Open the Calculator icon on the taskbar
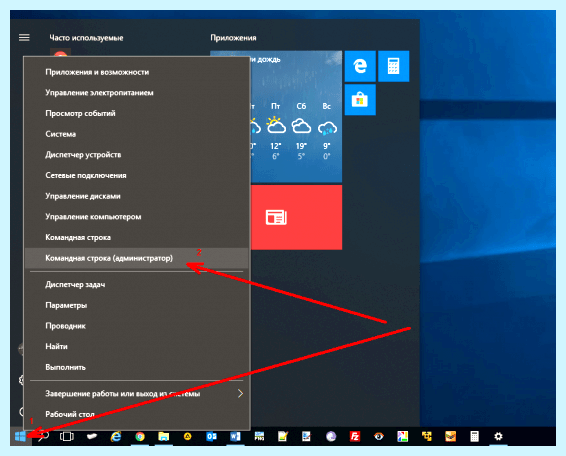Image resolution: width=566 pixels, height=456 pixels. pos(474,437)
